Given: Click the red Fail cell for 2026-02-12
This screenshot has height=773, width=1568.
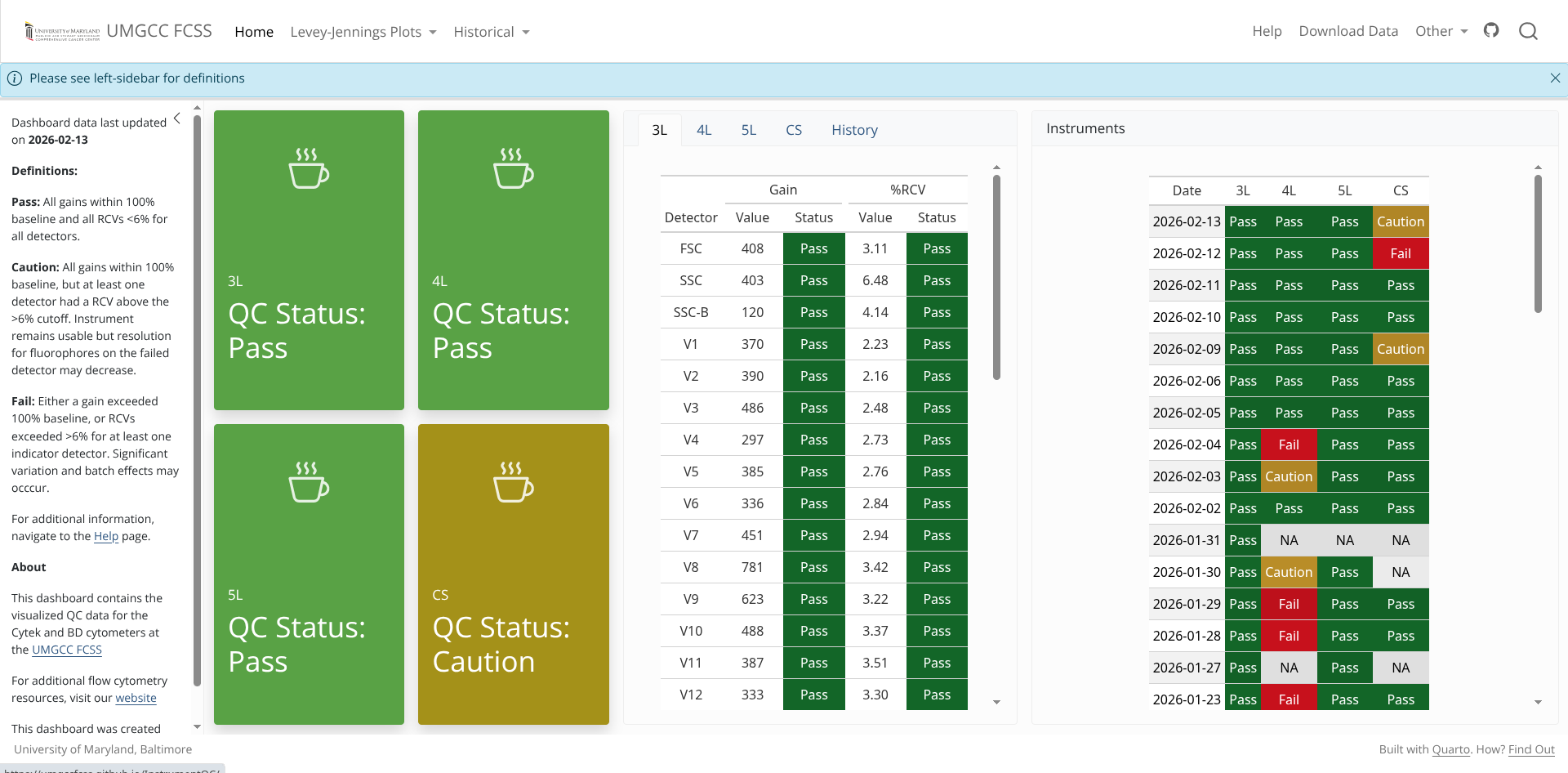Looking at the screenshot, I should pyautogui.click(x=1400, y=253).
